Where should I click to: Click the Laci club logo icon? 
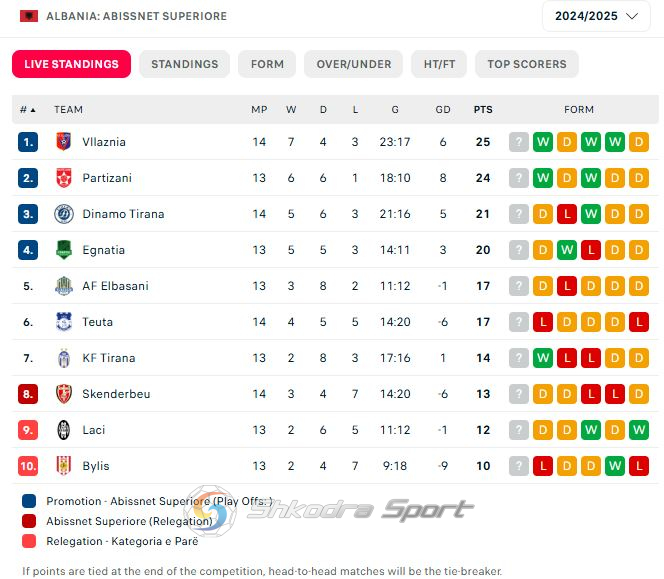tap(64, 429)
